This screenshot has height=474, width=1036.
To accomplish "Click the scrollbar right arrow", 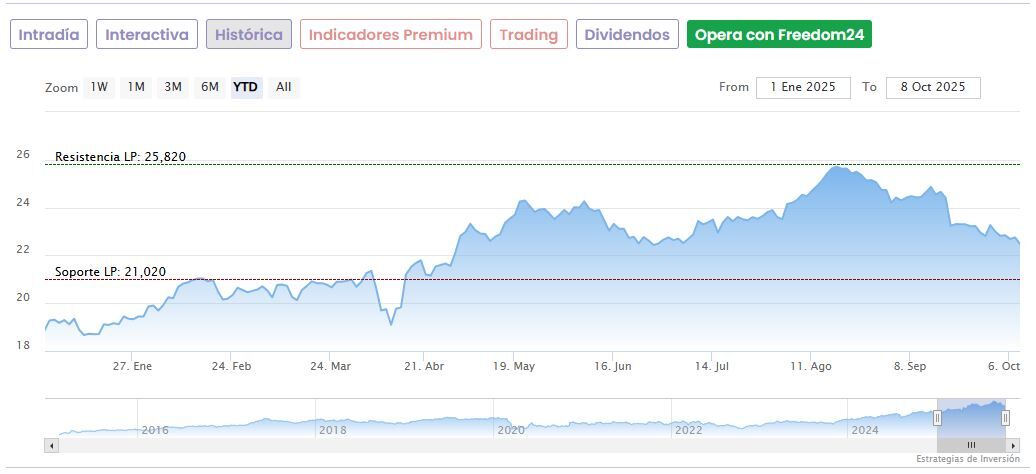I will click(x=1015, y=445).
